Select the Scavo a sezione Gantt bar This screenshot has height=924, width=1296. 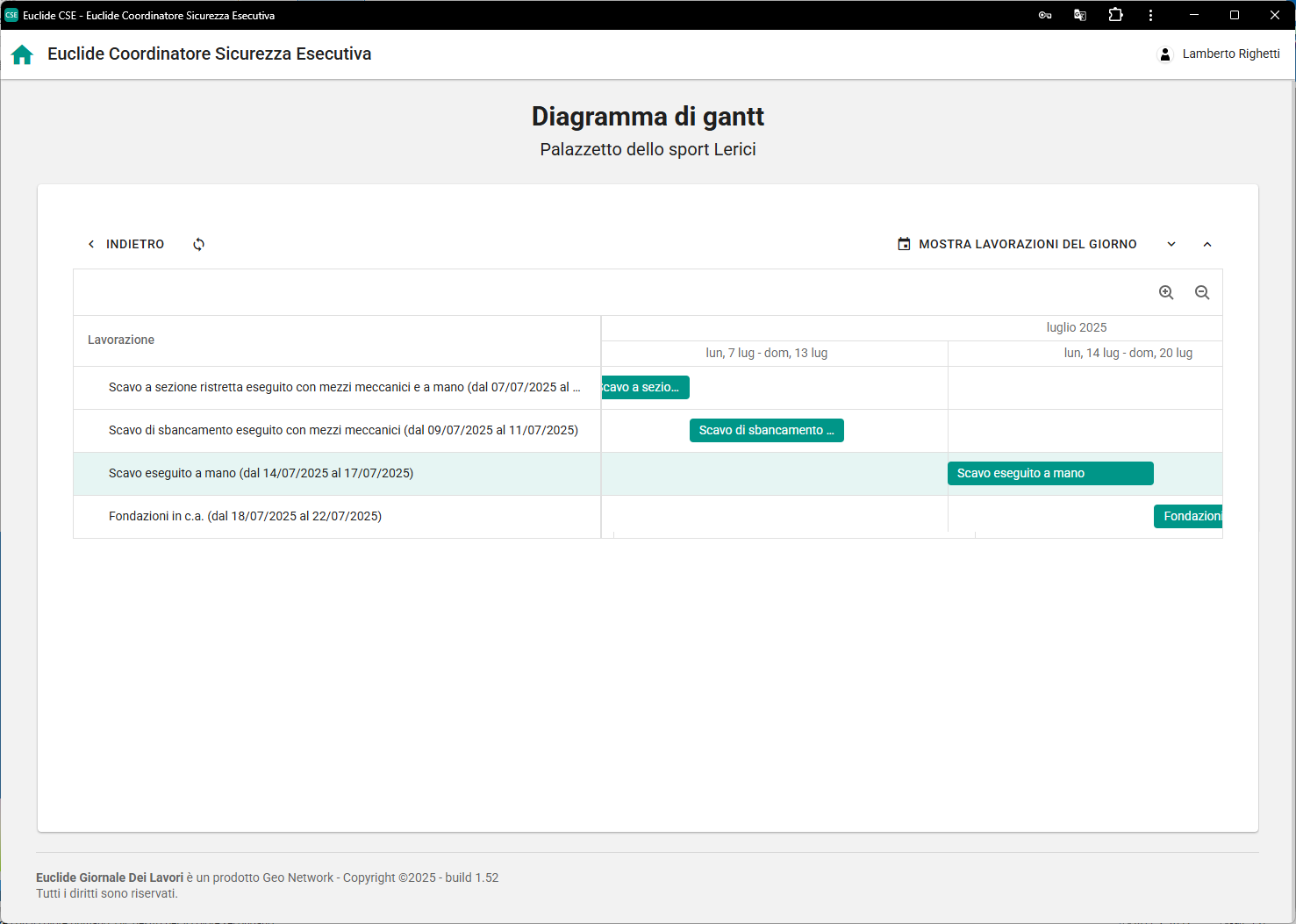click(646, 388)
